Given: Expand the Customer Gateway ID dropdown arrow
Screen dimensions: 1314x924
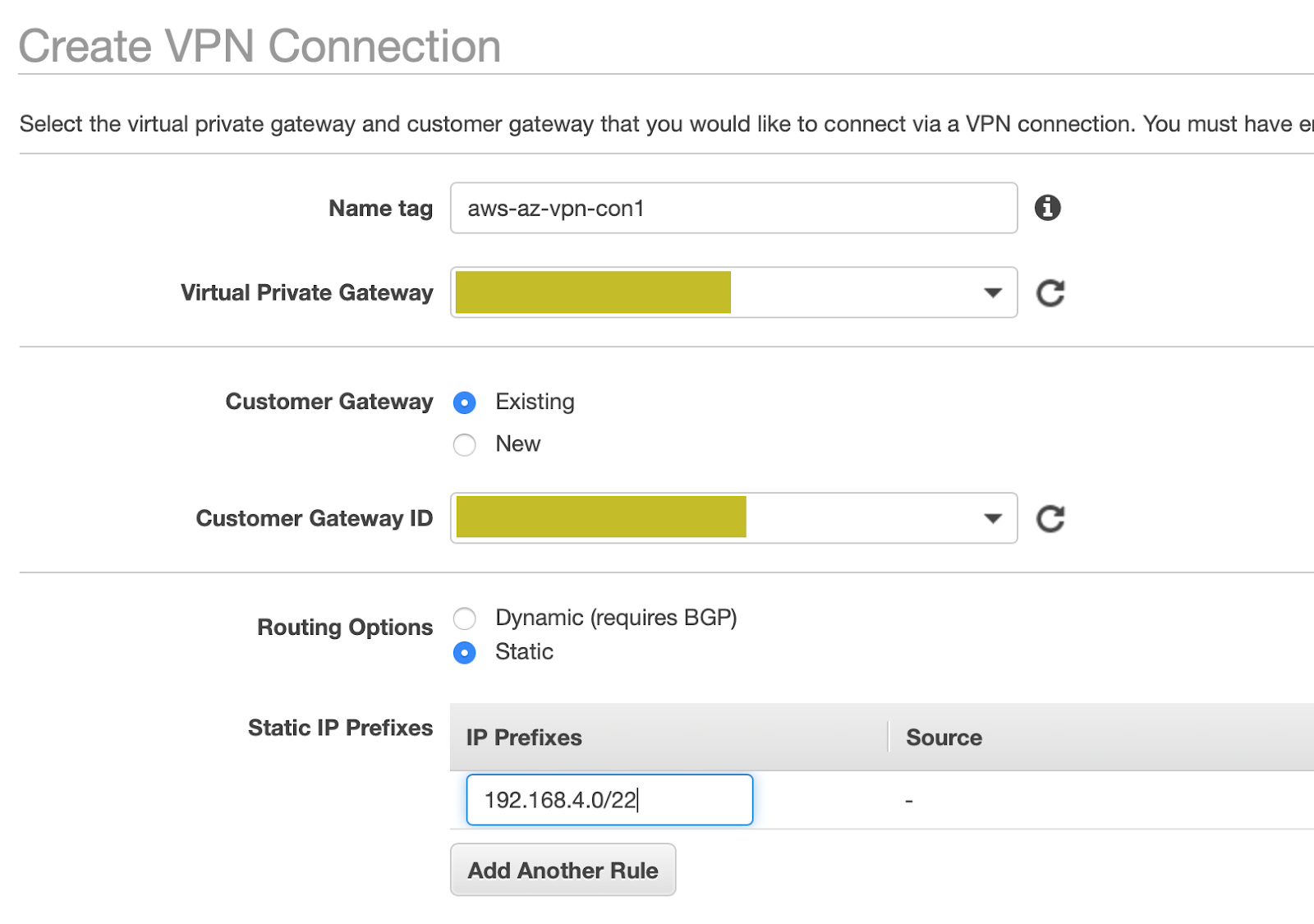Looking at the screenshot, I should tap(992, 518).
